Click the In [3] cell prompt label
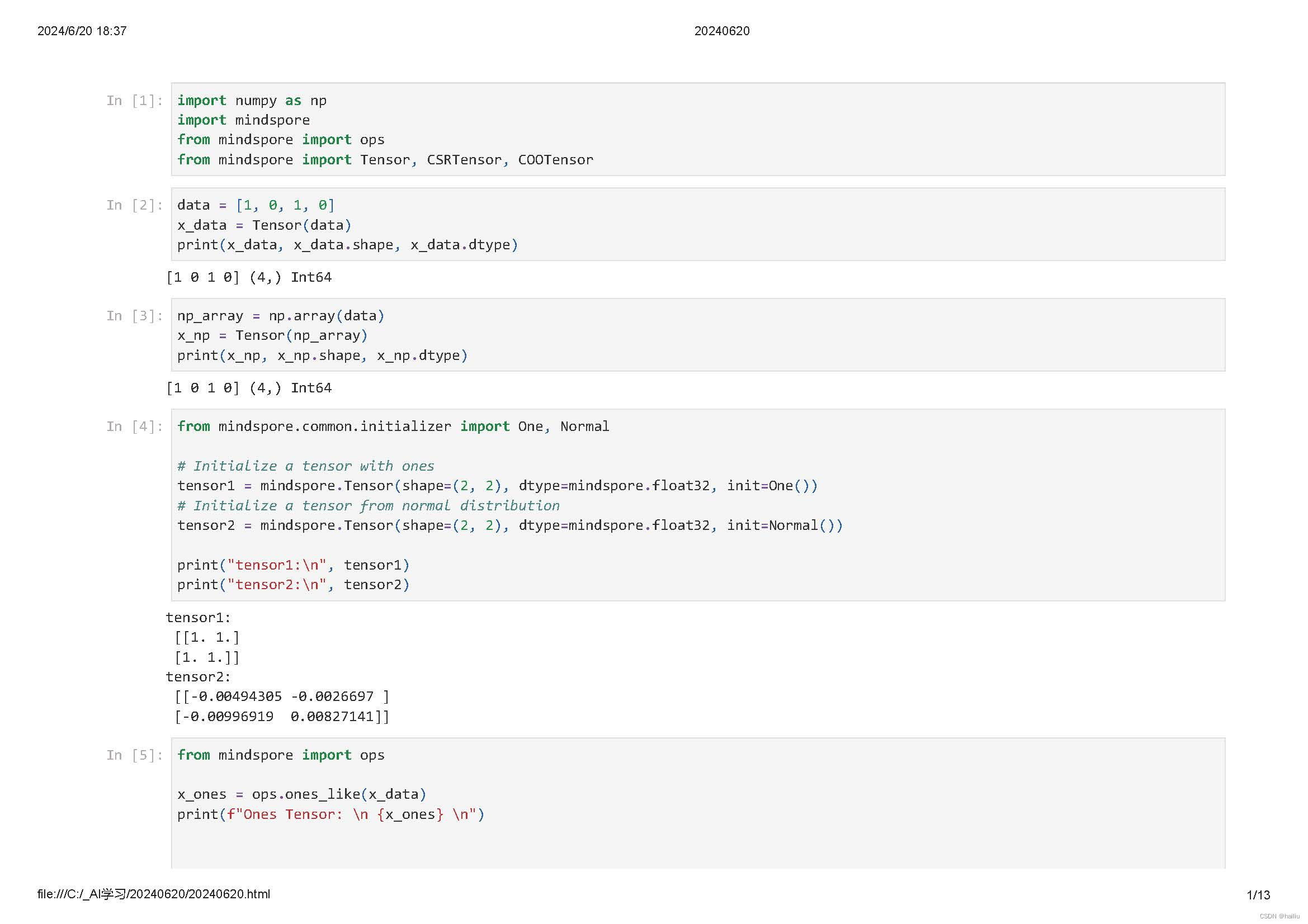Image resolution: width=1308 pixels, height=924 pixels. pyautogui.click(x=134, y=316)
